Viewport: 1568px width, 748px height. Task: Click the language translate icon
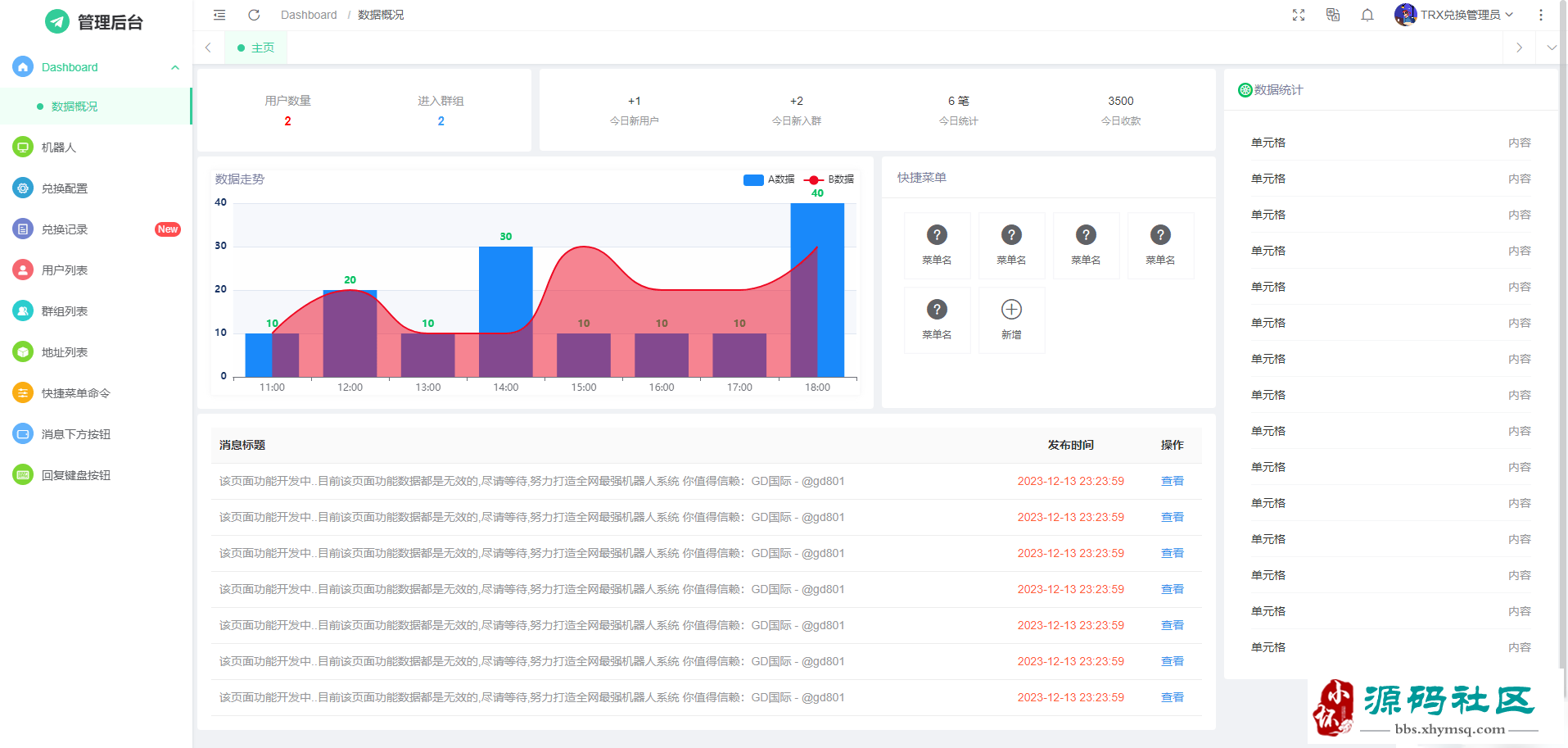[1333, 15]
